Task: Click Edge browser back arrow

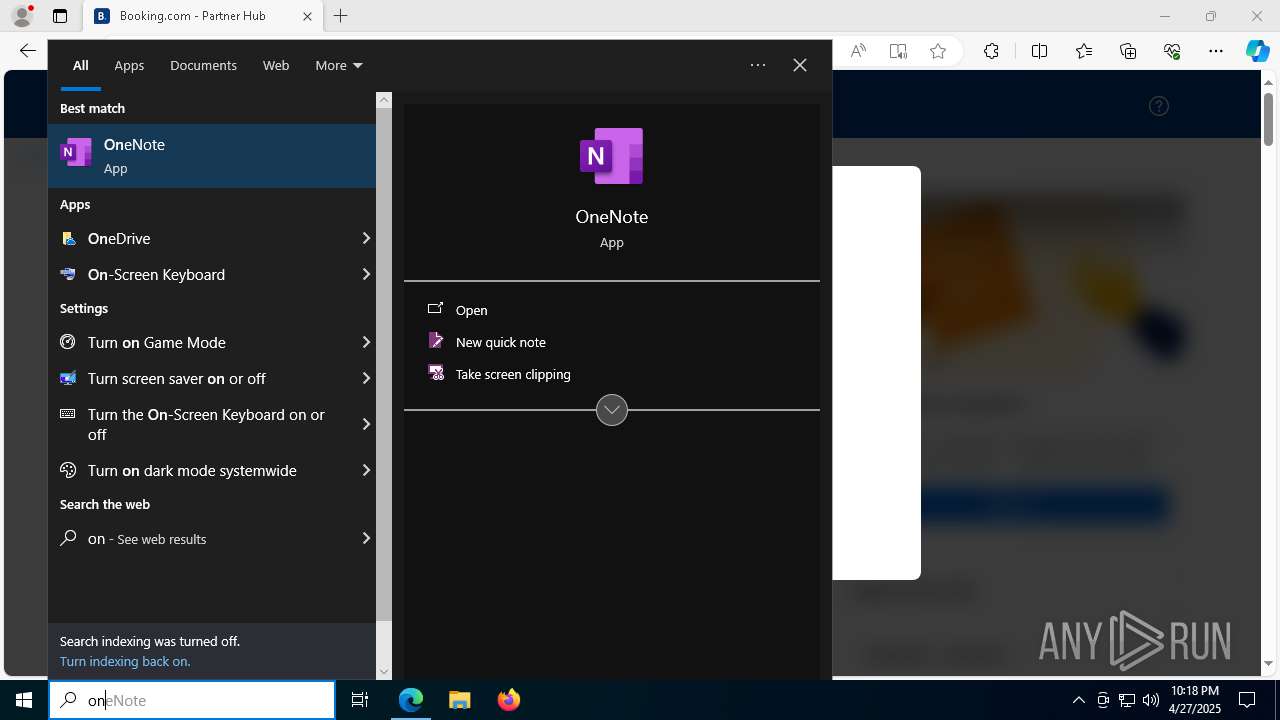Action: [x=28, y=51]
